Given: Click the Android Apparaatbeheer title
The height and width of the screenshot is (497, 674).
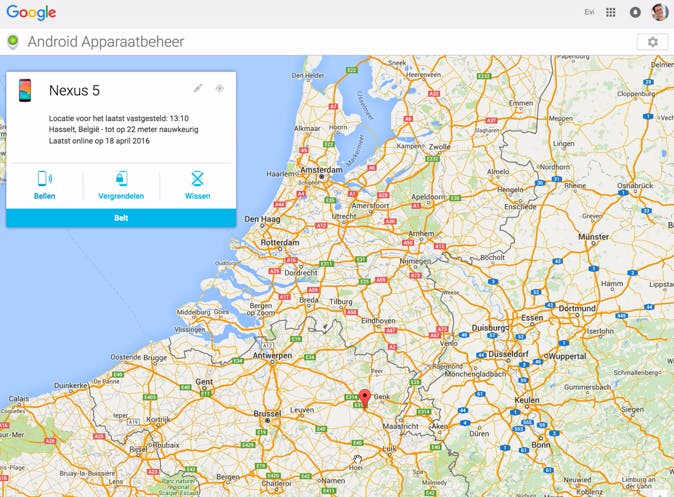Looking at the screenshot, I should coord(106,42).
